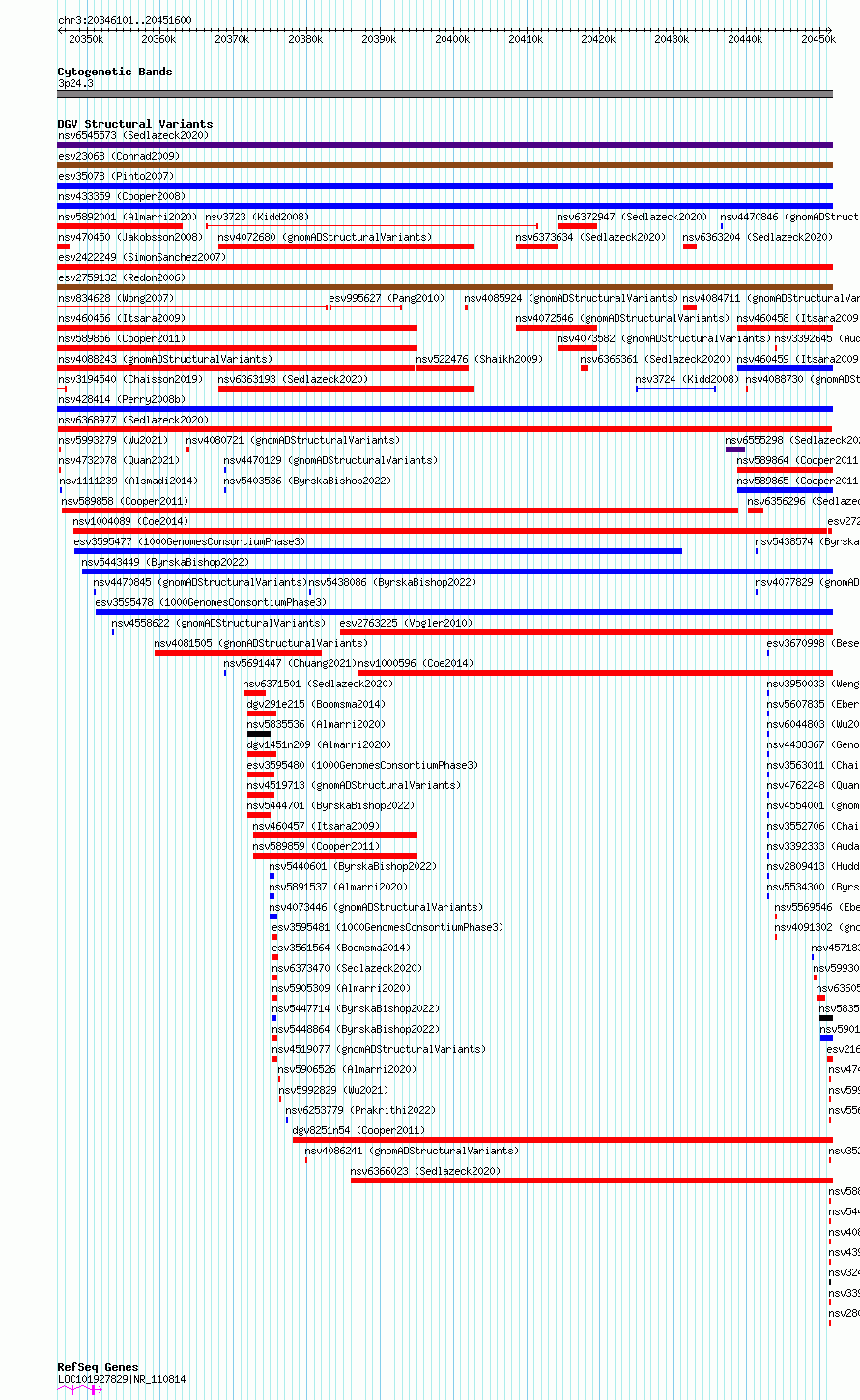Click nsv4085924 (gnomADStructuralVariants) label
Viewport: 860px width, 1400px height.
[571, 298]
